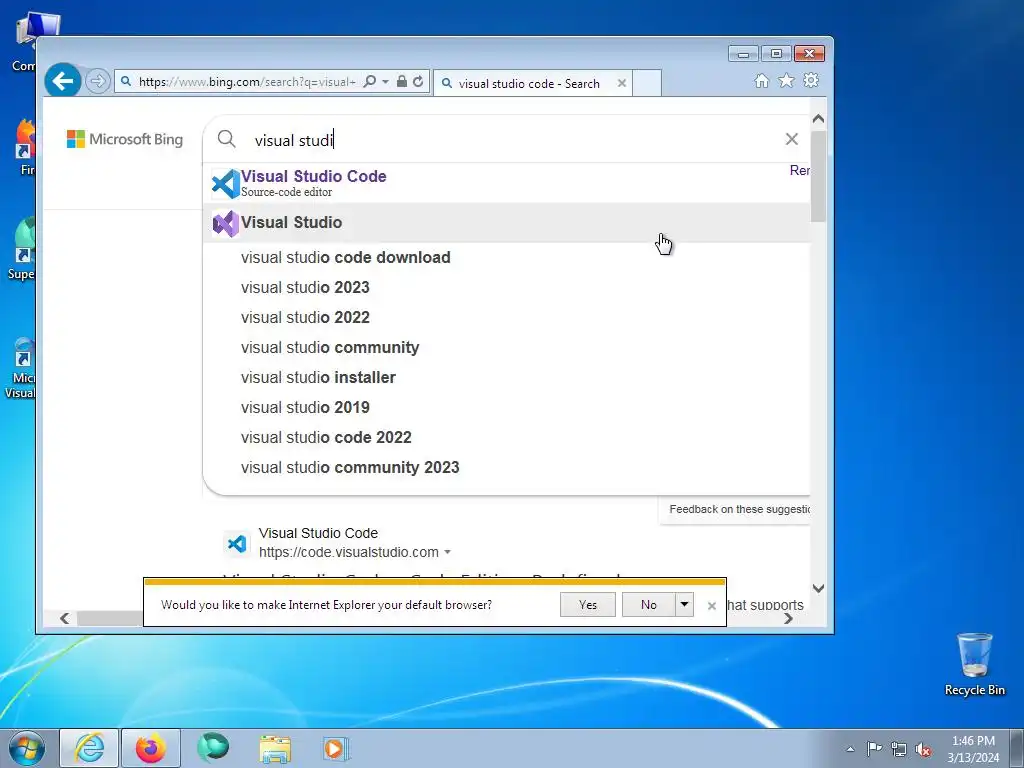1024x768 pixels.
Task: Click the horizontal scrollbar left arrow
Action: [64, 618]
